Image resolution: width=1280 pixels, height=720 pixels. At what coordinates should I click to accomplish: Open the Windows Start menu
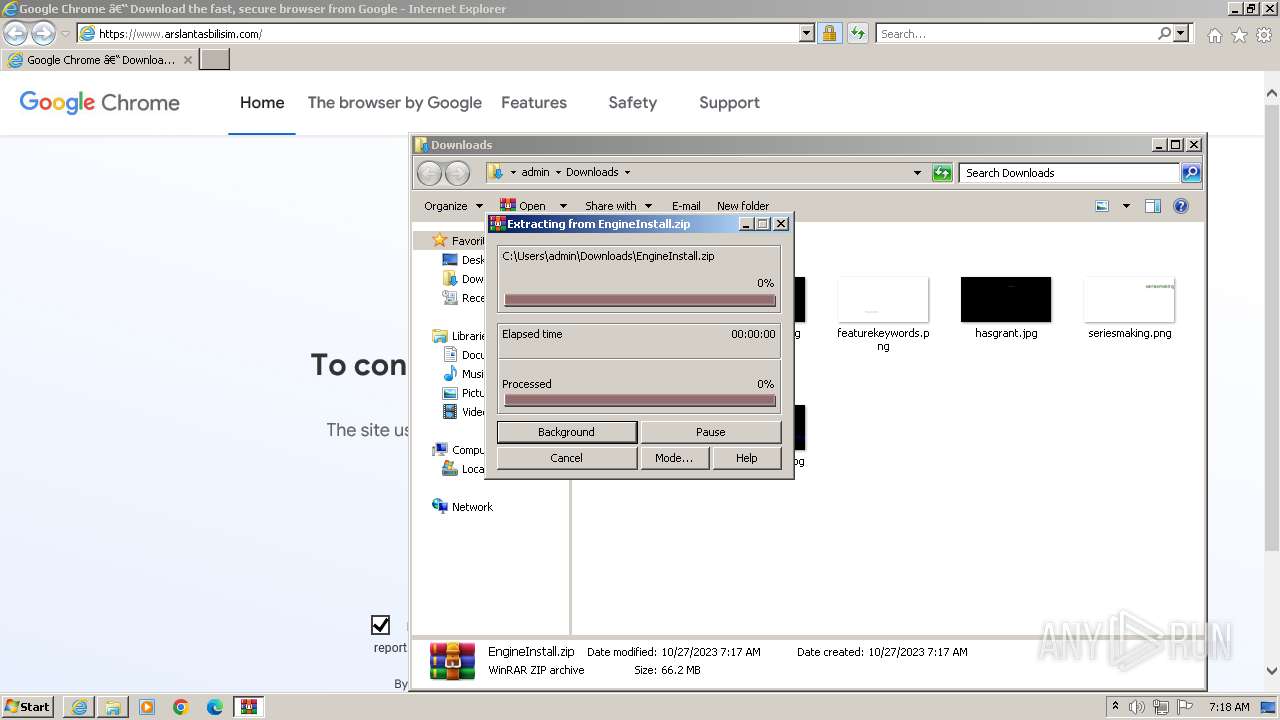[27, 706]
